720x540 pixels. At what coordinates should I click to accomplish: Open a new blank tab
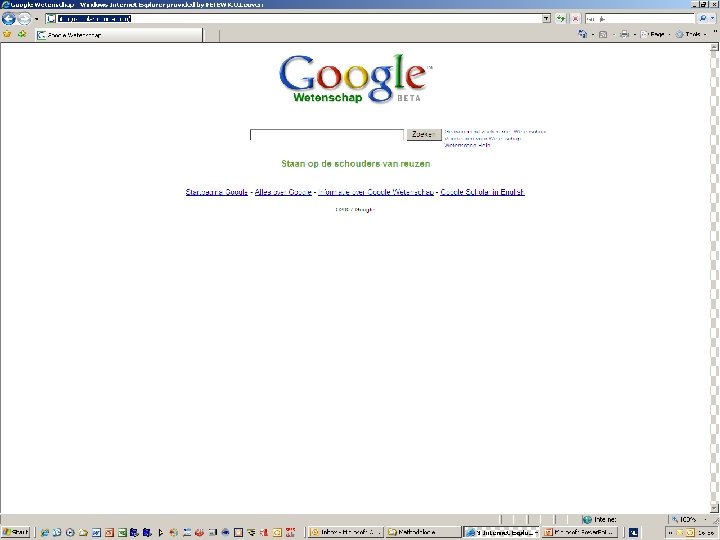[x=211, y=35]
